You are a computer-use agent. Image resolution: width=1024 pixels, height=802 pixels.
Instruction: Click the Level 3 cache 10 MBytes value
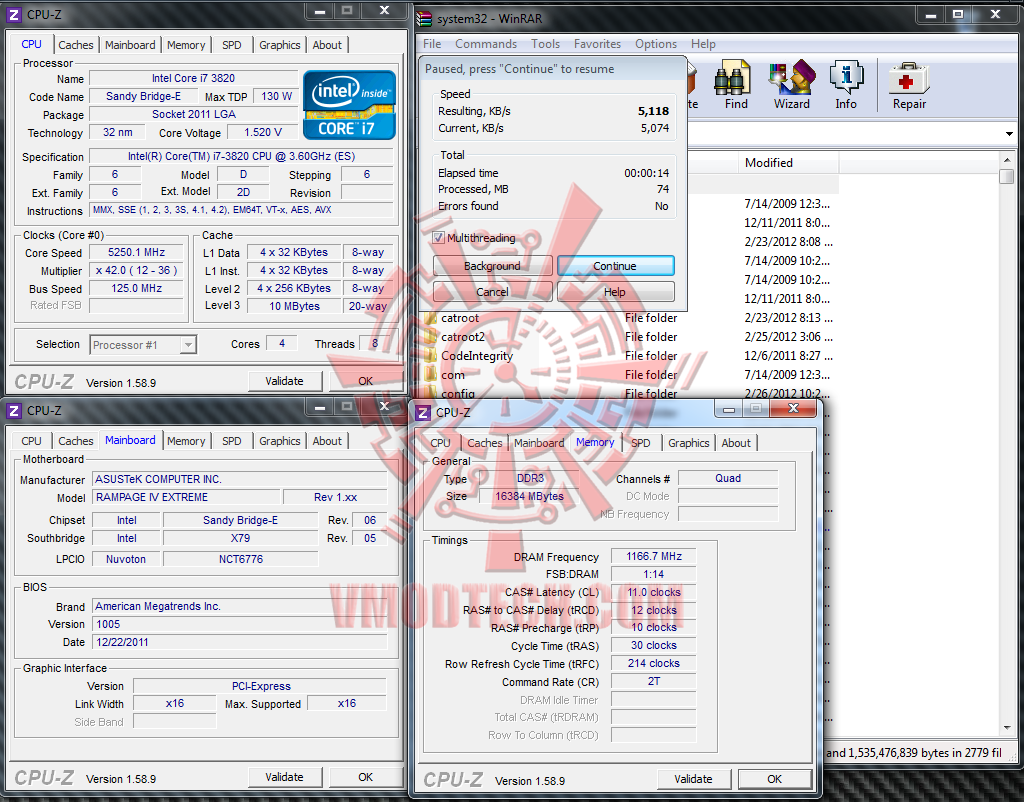click(x=295, y=306)
